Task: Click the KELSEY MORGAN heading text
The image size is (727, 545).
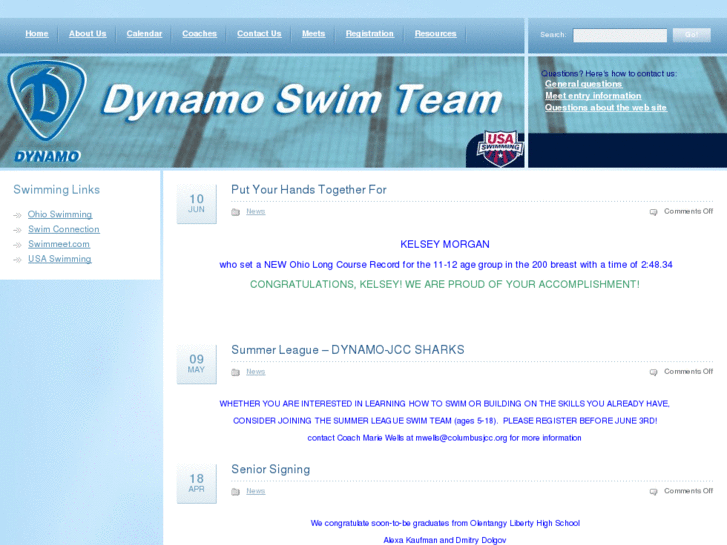Action: coord(445,244)
